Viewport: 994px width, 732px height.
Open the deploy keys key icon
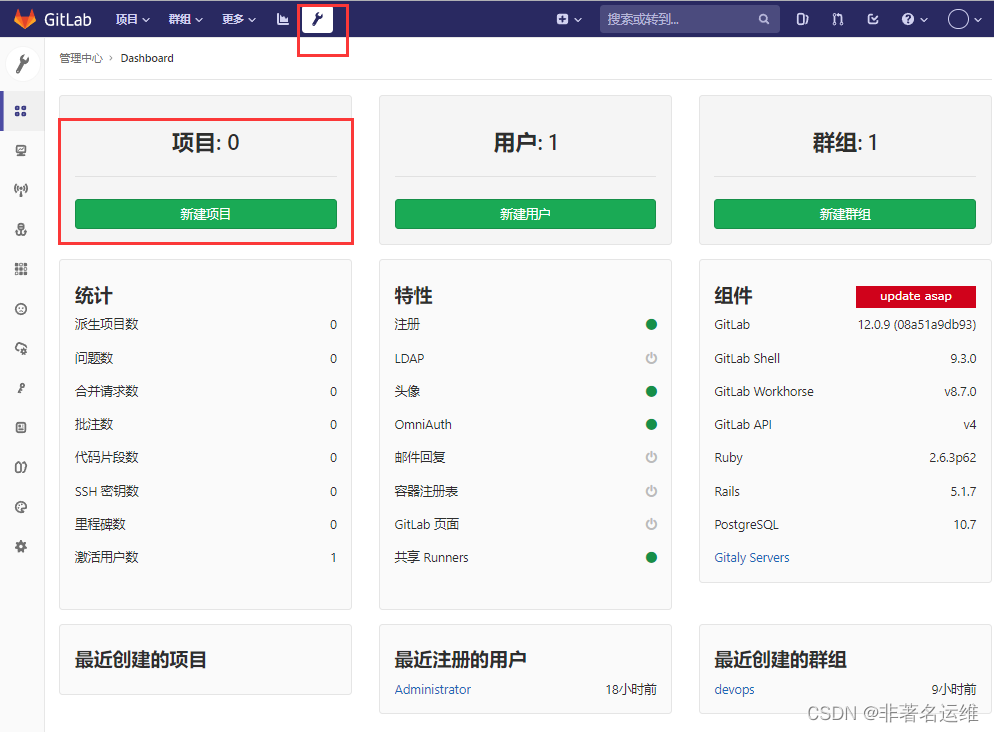(x=21, y=388)
